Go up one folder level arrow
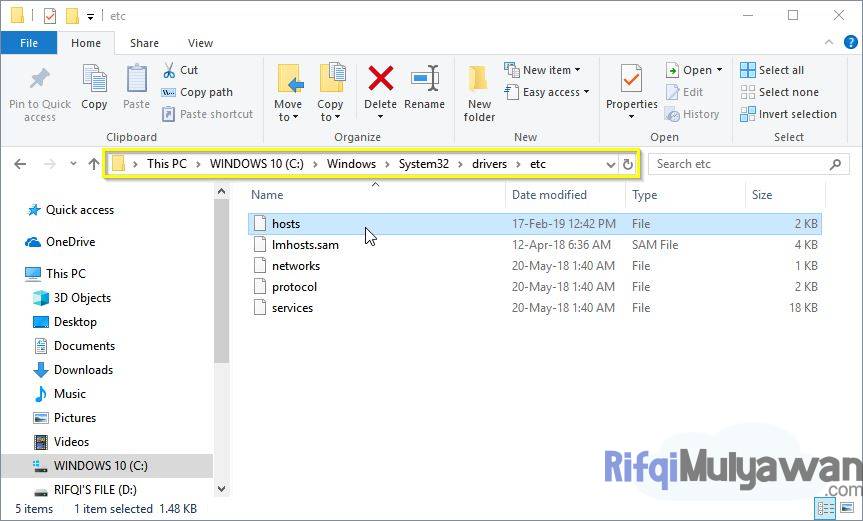 (94, 164)
